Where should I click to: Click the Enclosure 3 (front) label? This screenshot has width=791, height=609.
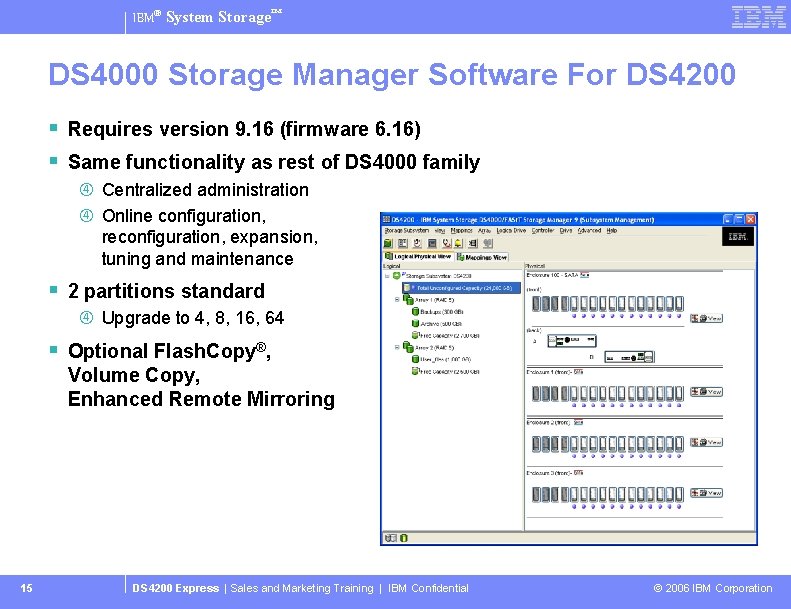tap(549, 473)
